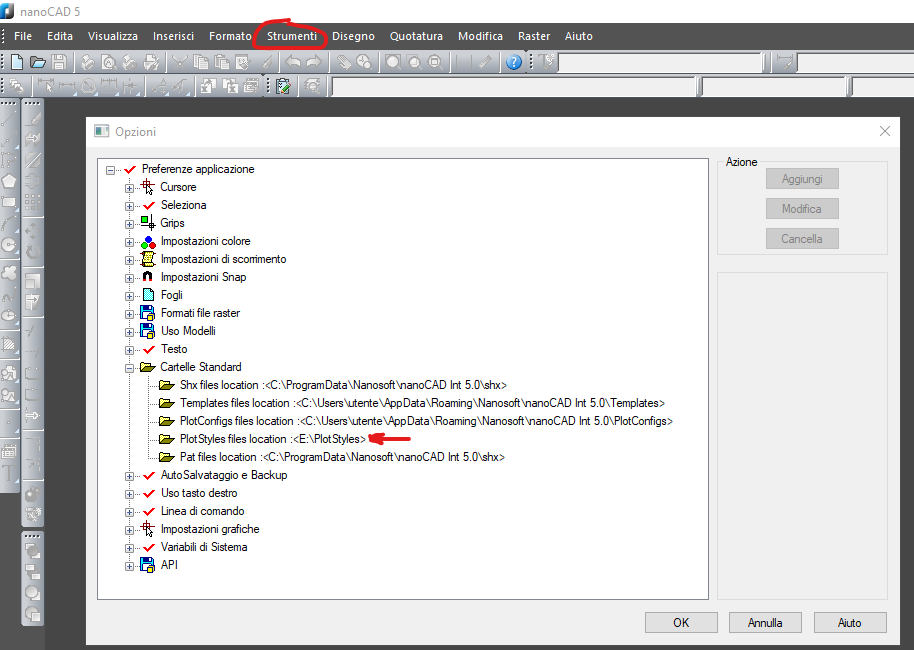914x650 pixels.
Task: Click the blue Help question mark icon
Action: (514, 62)
